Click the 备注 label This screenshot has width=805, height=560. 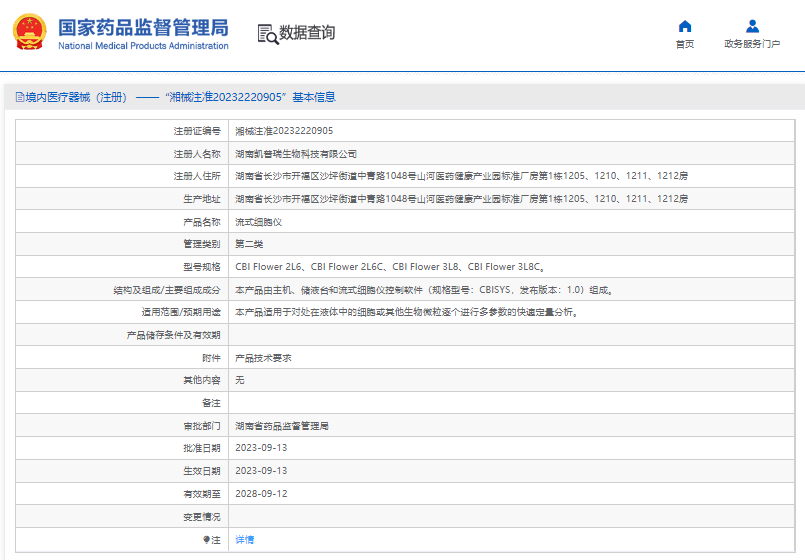(211, 403)
